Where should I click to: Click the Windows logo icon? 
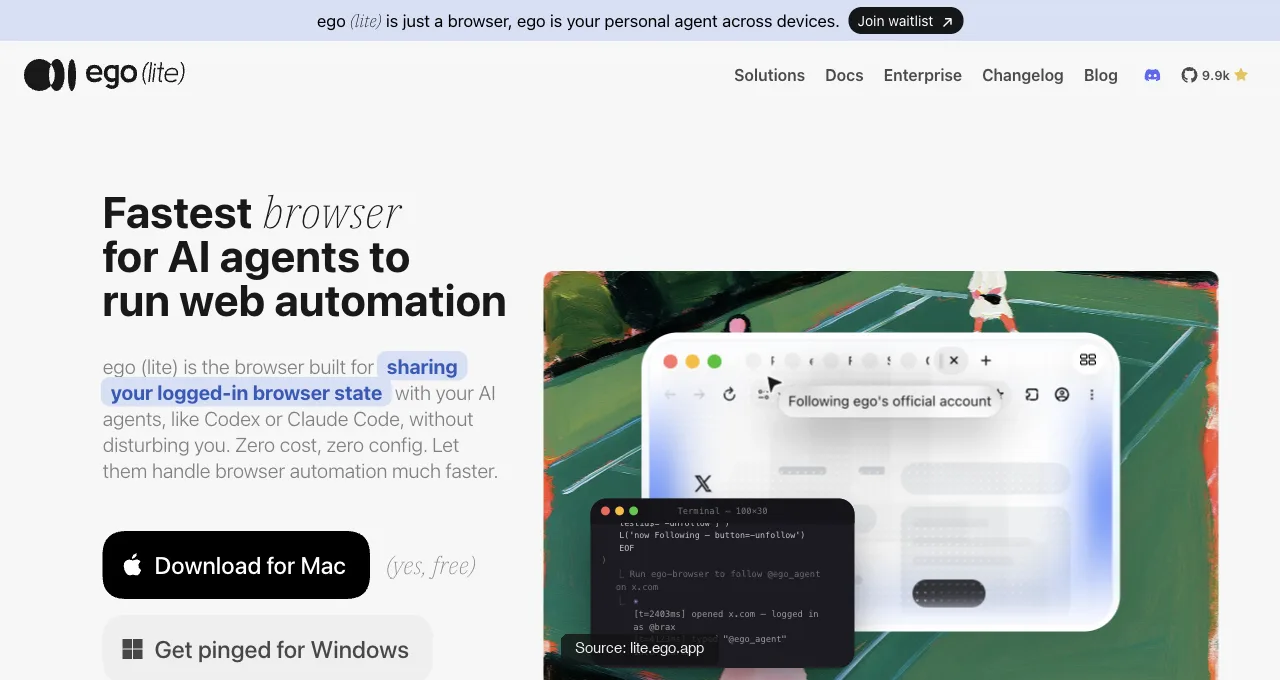(132, 650)
